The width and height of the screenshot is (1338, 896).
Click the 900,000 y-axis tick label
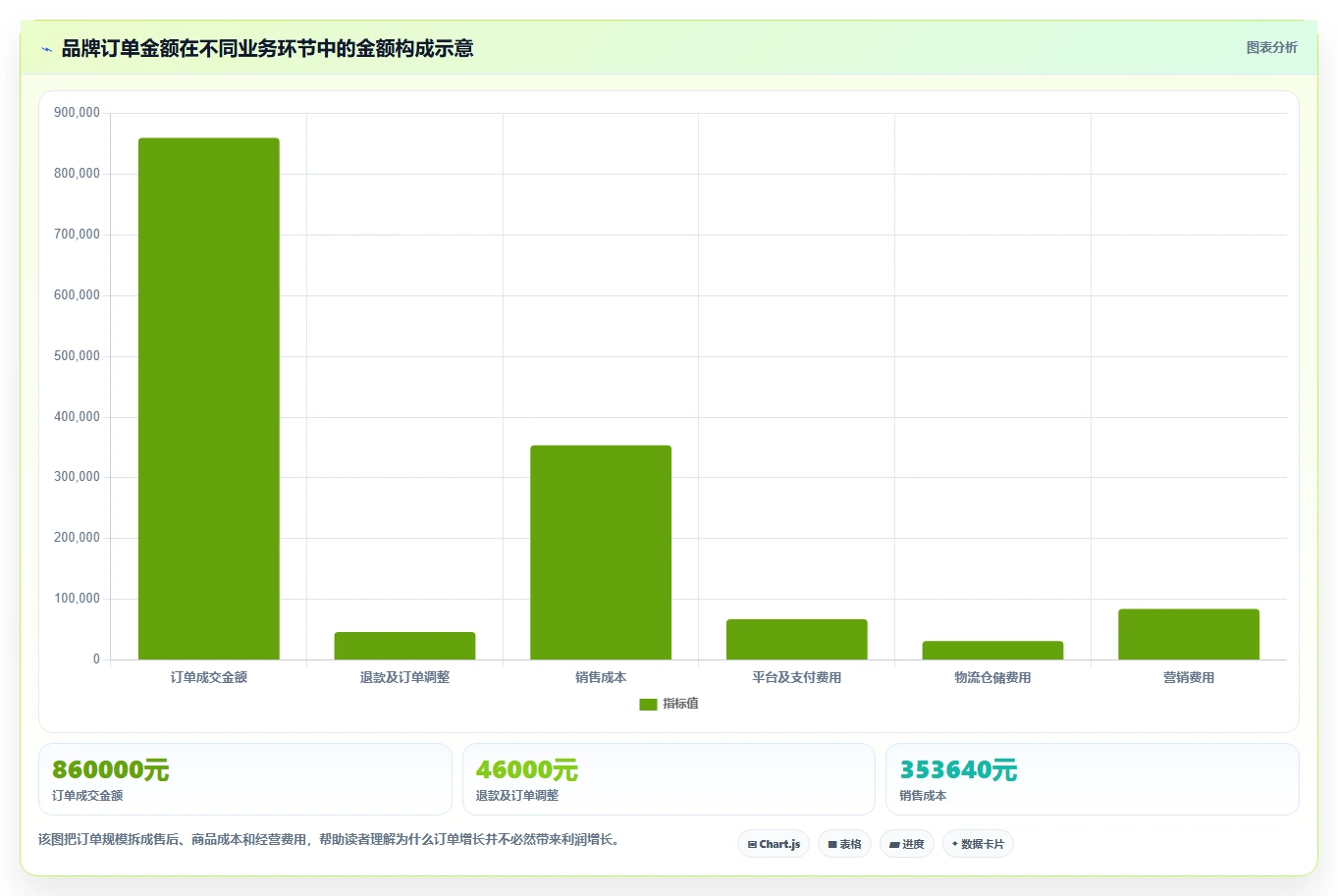point(77,113)
